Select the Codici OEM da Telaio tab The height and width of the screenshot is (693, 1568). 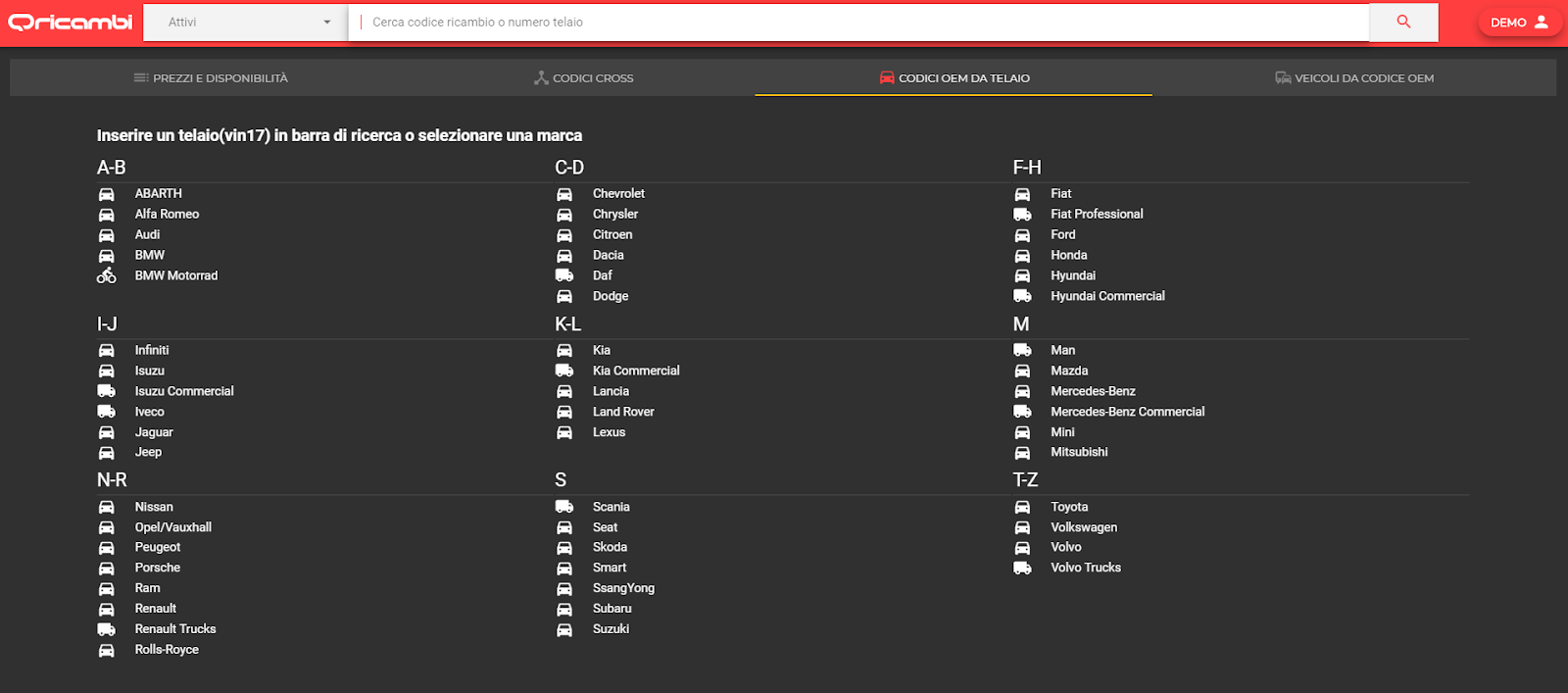tap(955, 78)
